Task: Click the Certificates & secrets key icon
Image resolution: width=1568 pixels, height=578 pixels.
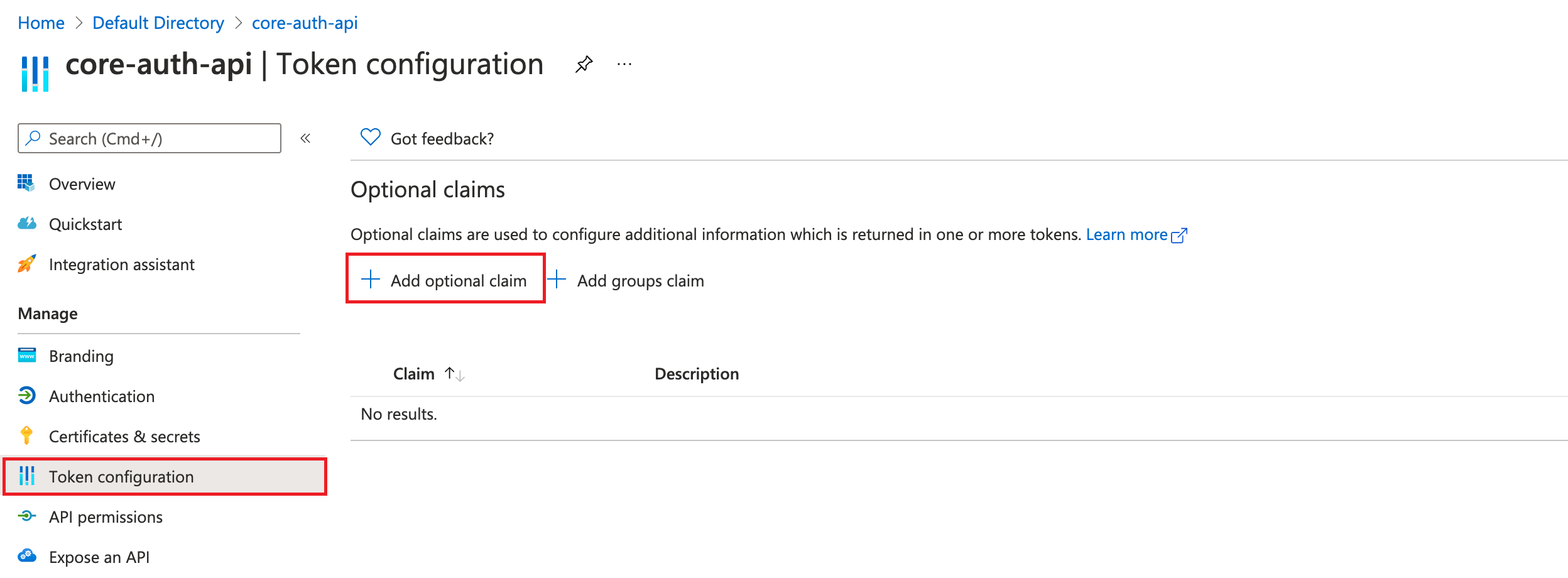Action: click(x=26, y=435)
